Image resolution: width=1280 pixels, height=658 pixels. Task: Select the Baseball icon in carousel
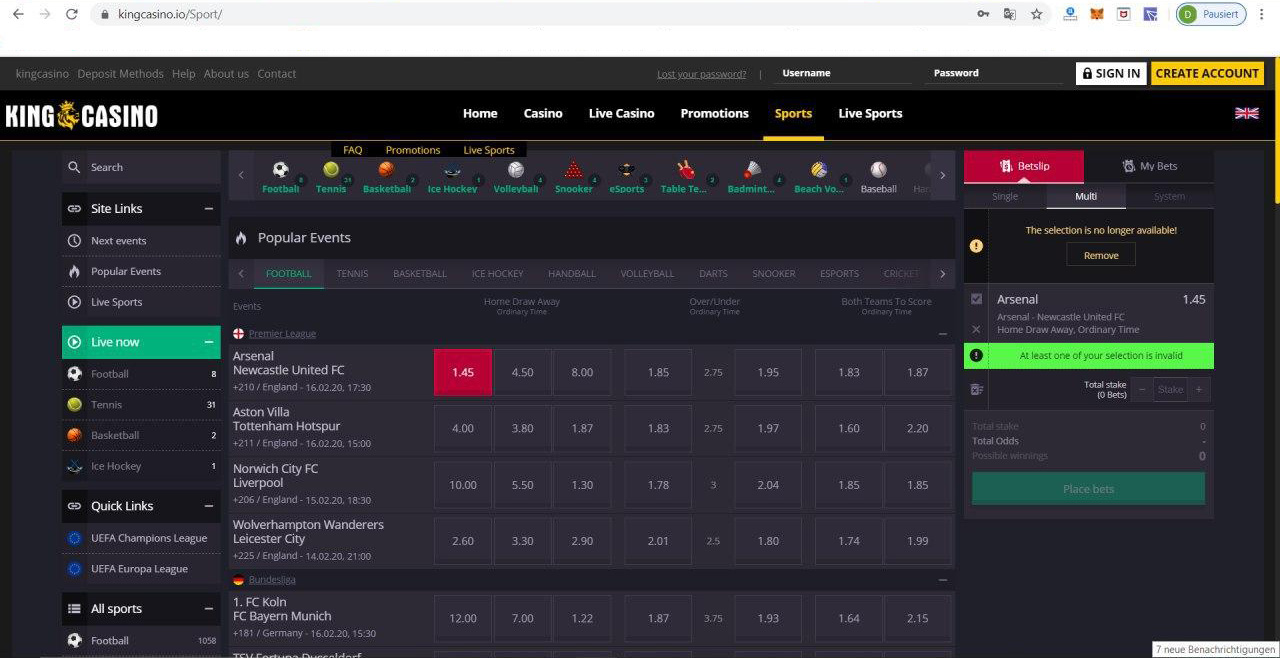click(878, 170)
